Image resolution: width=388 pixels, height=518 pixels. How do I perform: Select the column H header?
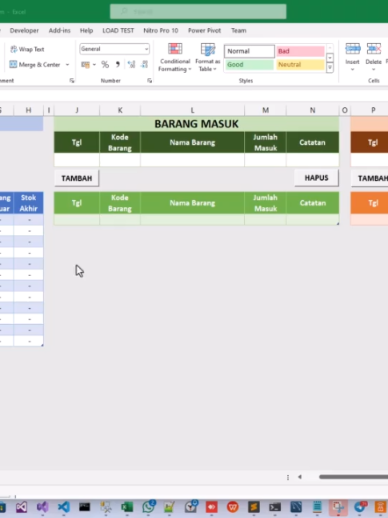pyautogui.click(x=28, y=110)
